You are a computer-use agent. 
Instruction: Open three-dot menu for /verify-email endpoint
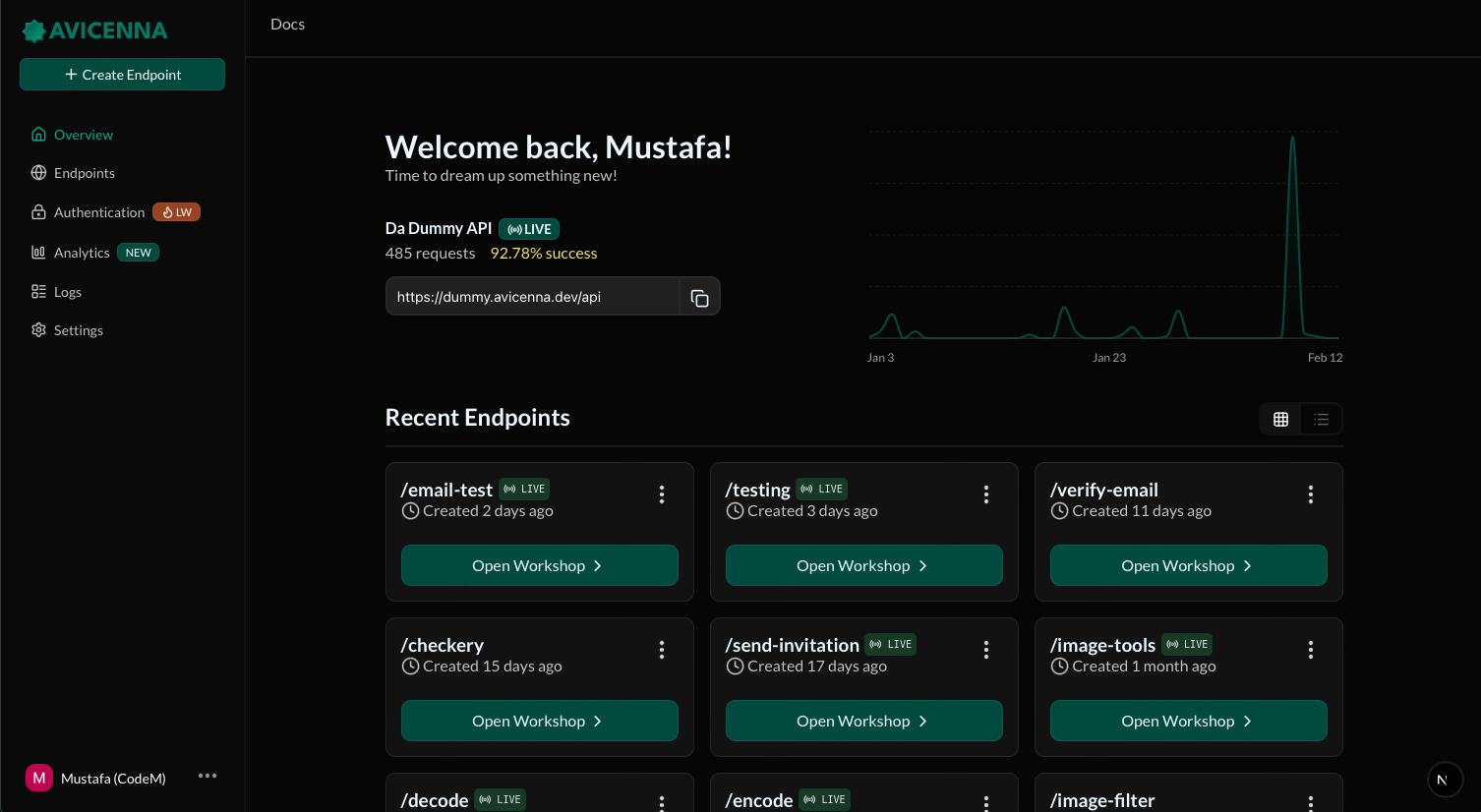pos(1310,494)
